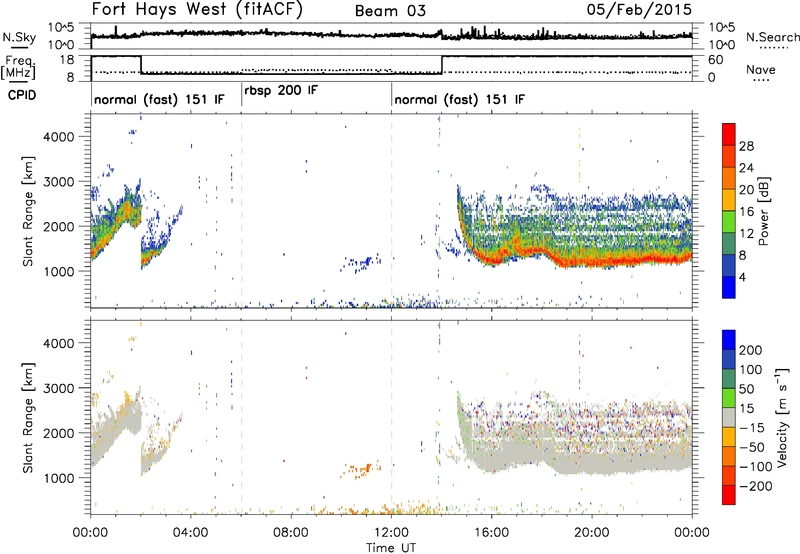The image size is (800, 554).
Task: Click the '-200' tick on the Velocity colorbar
Action: (756, 486)
